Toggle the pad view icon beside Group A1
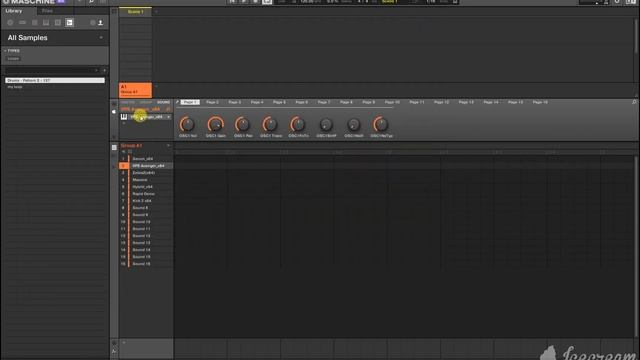 (x=114, y=147)
